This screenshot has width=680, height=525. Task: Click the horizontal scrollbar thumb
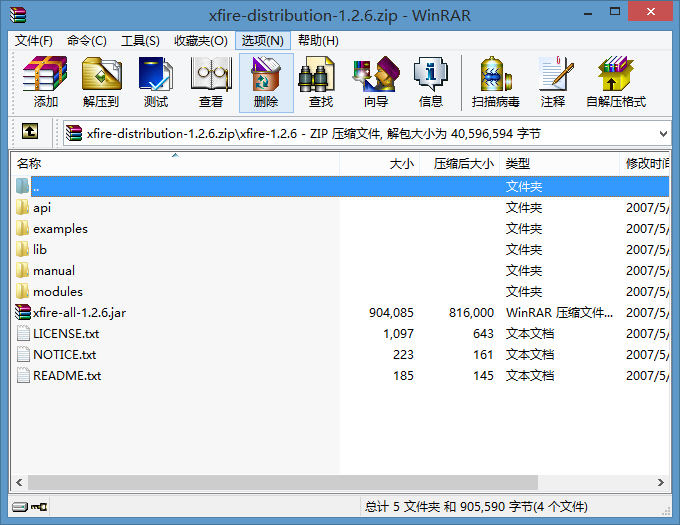click(283, 482)
